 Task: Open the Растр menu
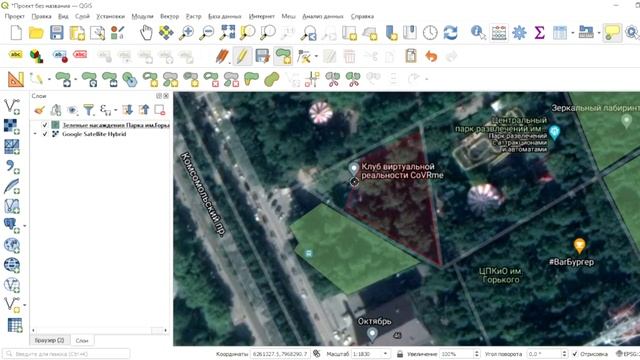193,16
